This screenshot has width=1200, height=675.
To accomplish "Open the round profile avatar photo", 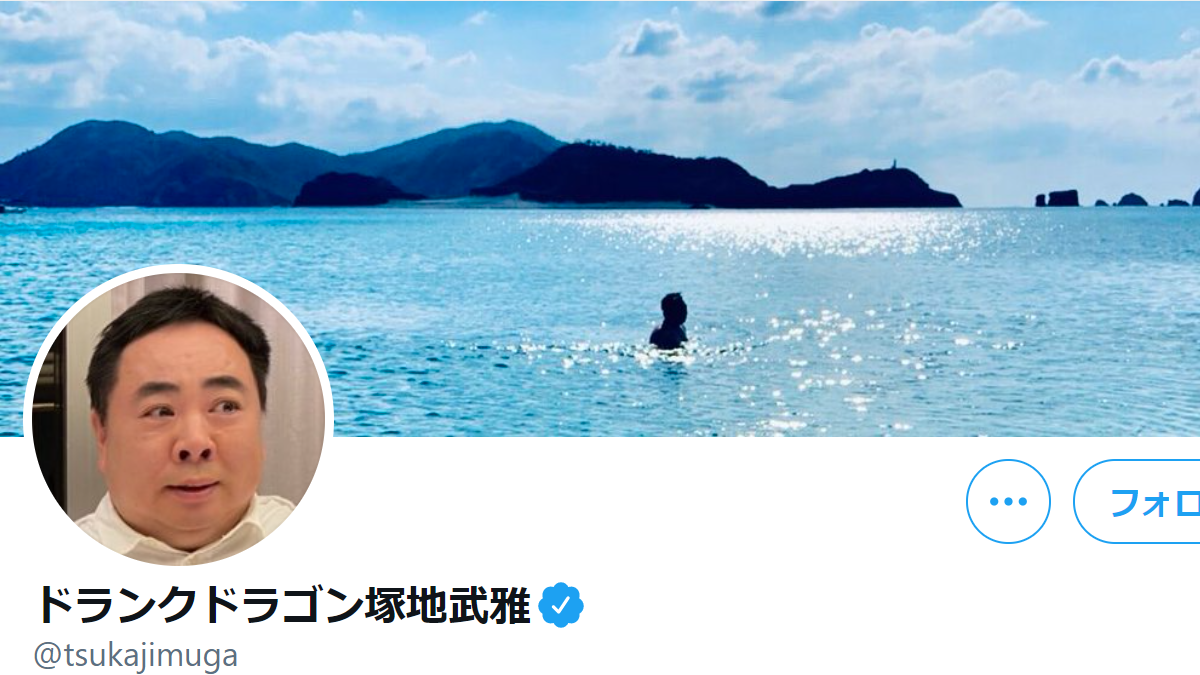I will click(x=178, y=415).
